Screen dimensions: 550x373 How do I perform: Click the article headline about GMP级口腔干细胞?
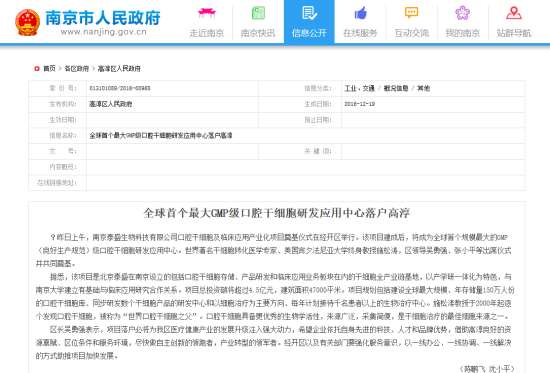[x=276, y=213]
